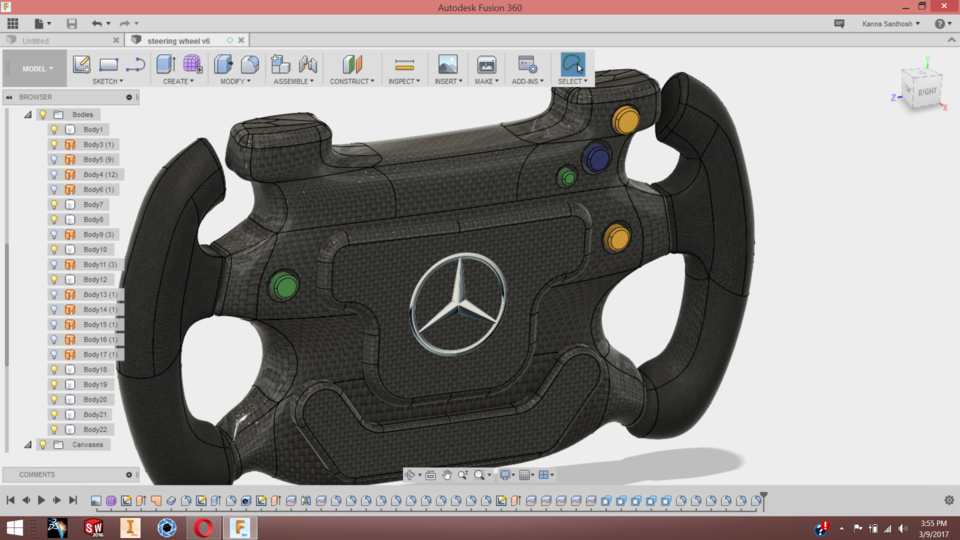Screen dimensions: 960x540
Task: Click the Add-Ins scripts icon
Action: pyautogui.click(x=527, y=64)
